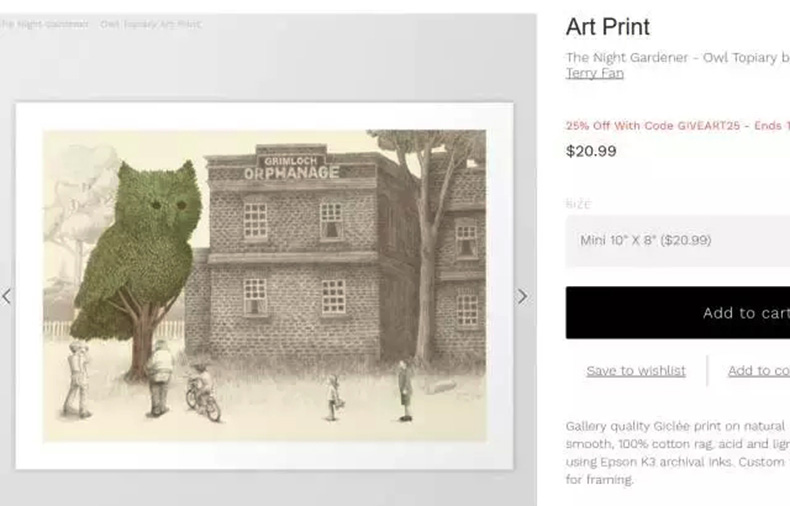Screen dimensions: 790x506
Task: Click the boy standing near the tall tree
Action: tap(405, 391)
